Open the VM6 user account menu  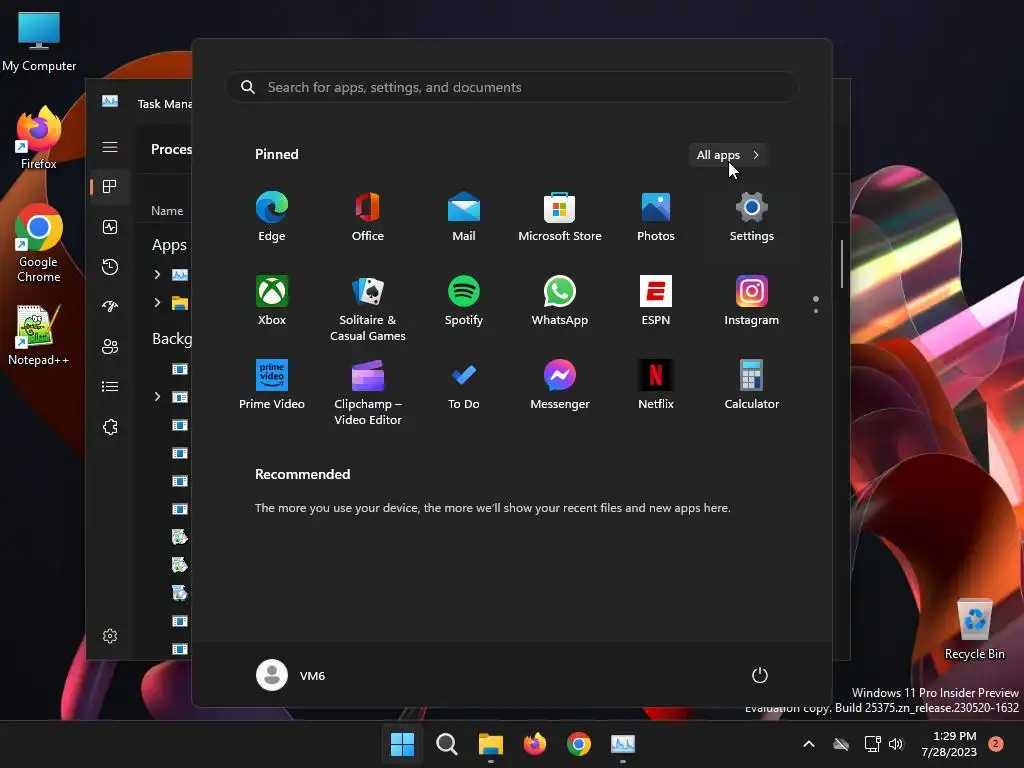tap(291, 675)
